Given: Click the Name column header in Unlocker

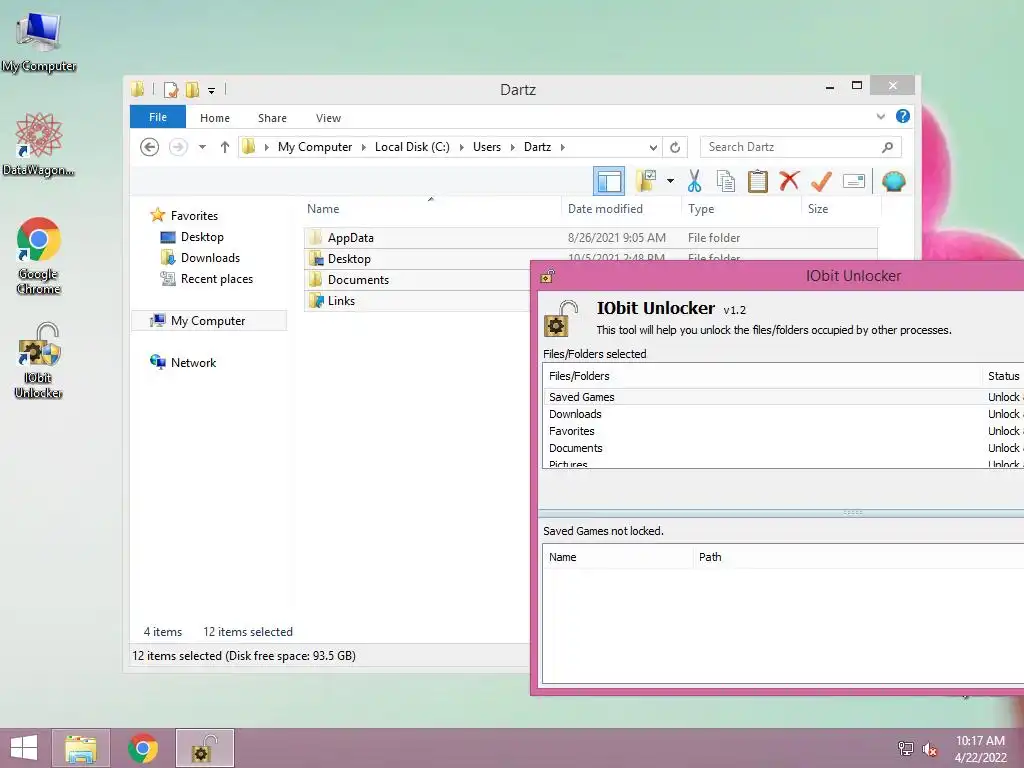Looking at the screenshot, I should (618, 557).
